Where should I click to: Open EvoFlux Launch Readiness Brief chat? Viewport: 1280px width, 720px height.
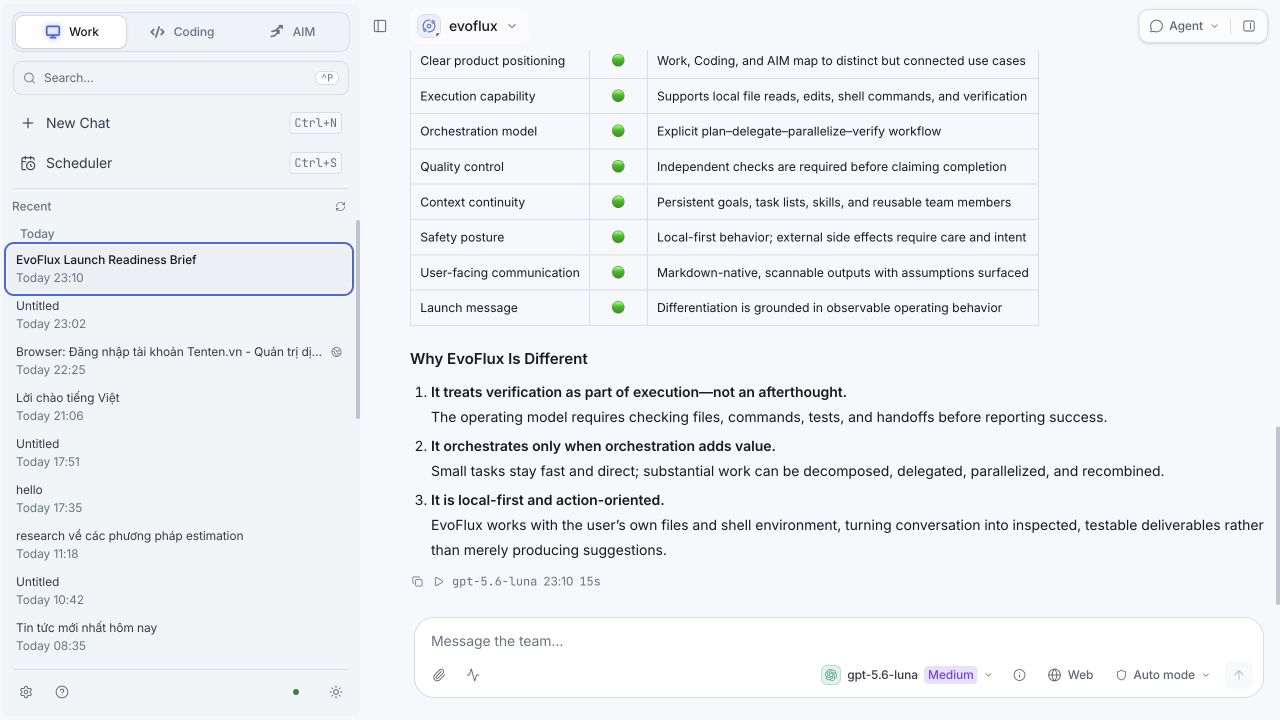point(179,269)
